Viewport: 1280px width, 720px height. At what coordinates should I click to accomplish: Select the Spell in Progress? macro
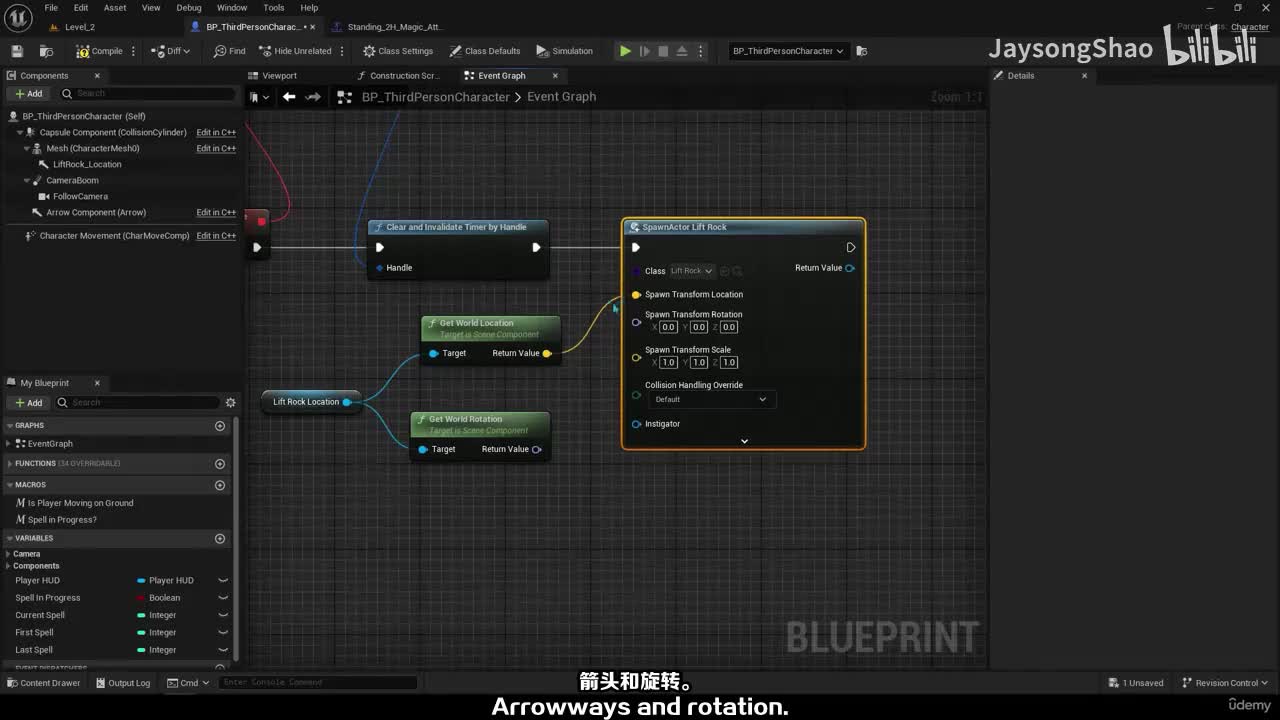62,520
